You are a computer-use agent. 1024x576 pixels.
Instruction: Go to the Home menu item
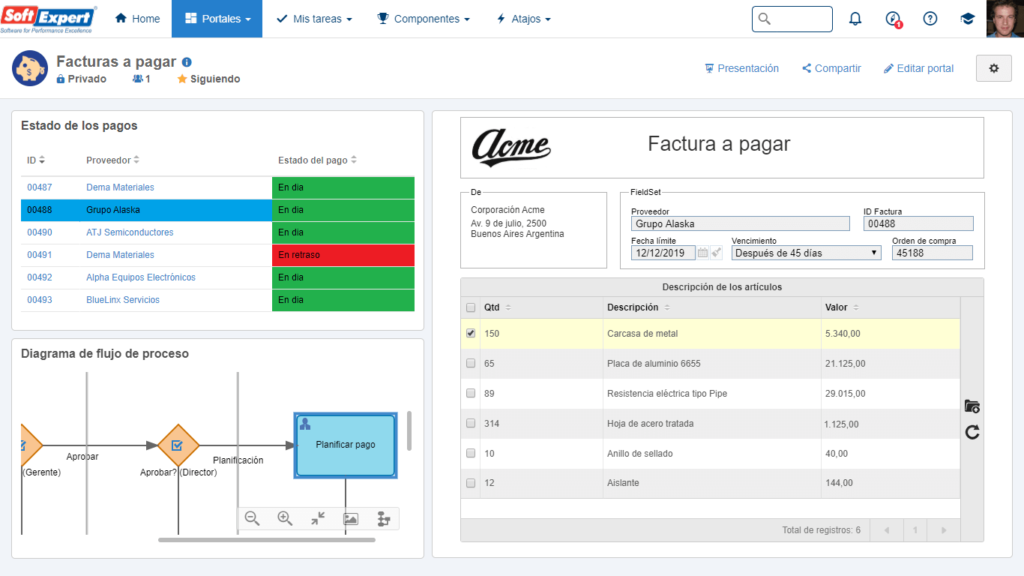137,19
